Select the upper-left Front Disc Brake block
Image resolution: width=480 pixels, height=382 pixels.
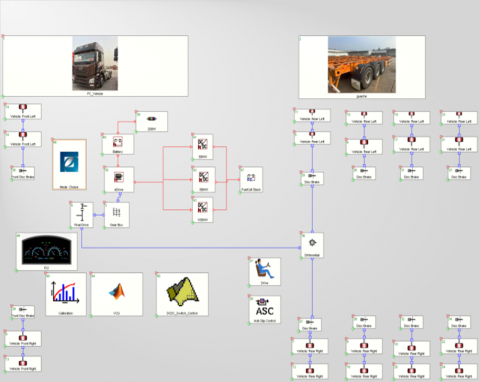[x=23, y=173]
